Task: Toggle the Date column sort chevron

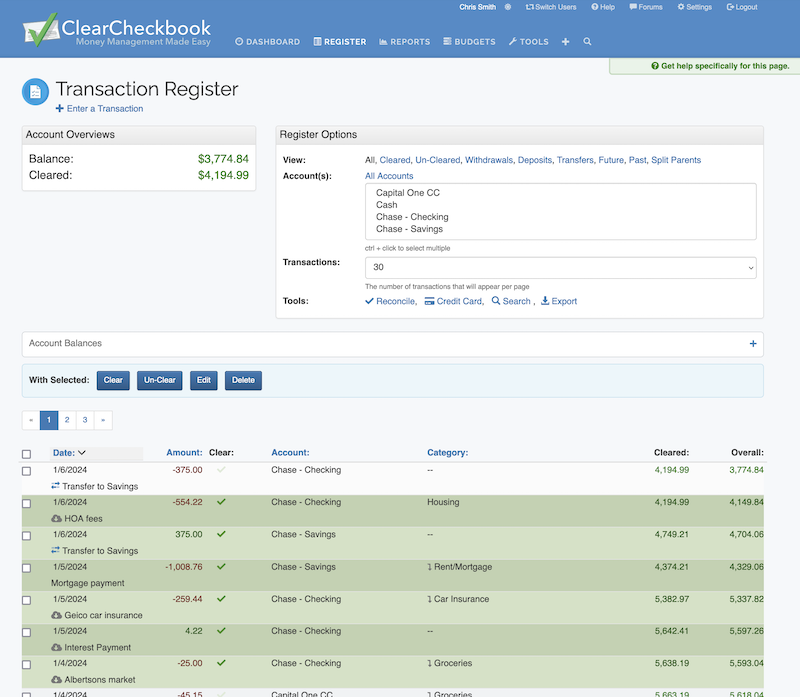Action: [80, 452]
